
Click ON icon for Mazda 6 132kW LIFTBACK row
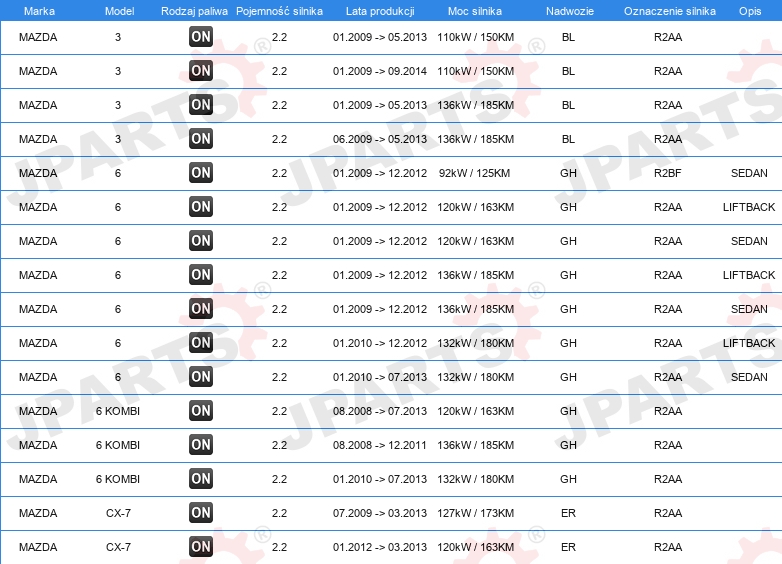click(x=201, y=342)
